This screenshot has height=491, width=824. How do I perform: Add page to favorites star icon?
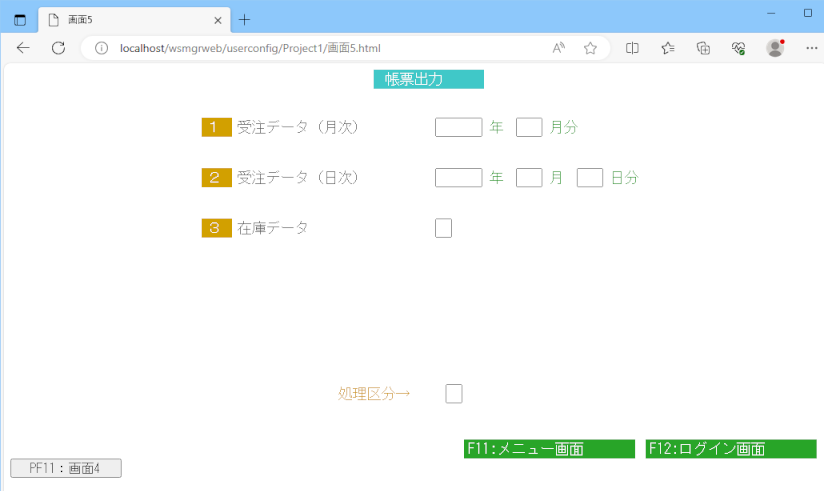pos(590,48)
